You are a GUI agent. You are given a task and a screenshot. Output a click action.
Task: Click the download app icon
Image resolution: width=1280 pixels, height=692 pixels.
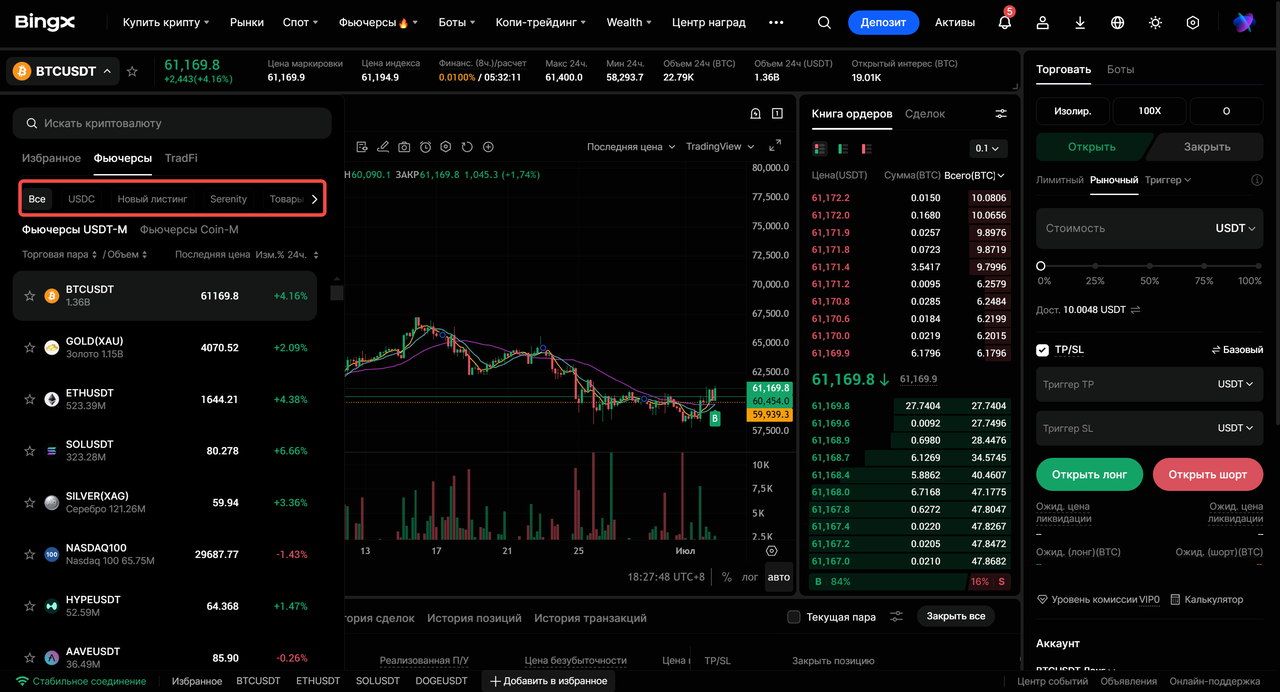pos(1080,22)
